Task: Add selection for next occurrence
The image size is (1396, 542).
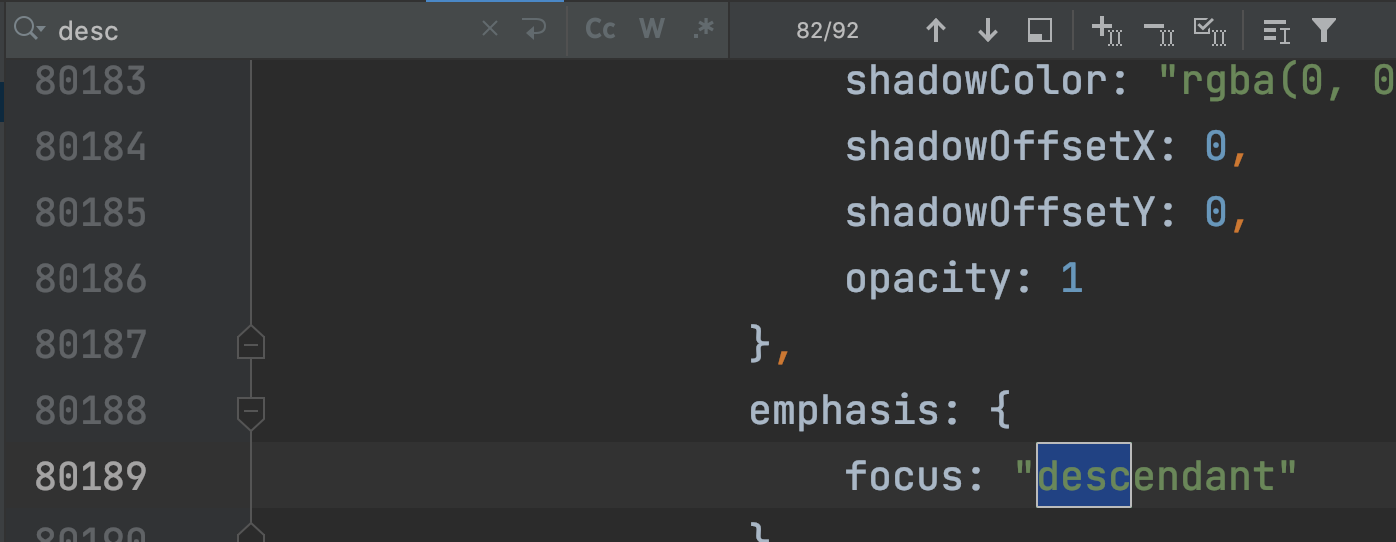Action: 1107,31
